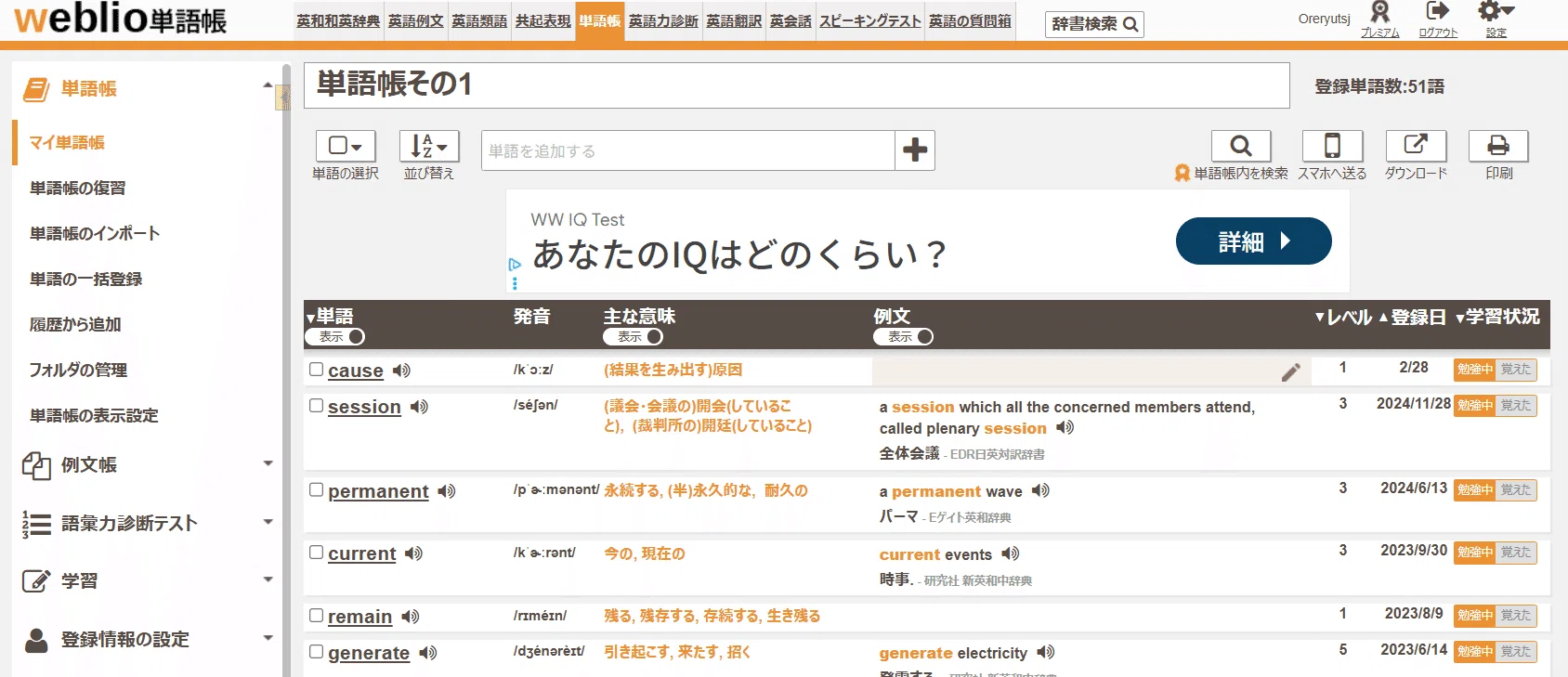Tick the checkbox for session
This screenshot has height=677, width=1568.
coord(316,406)
